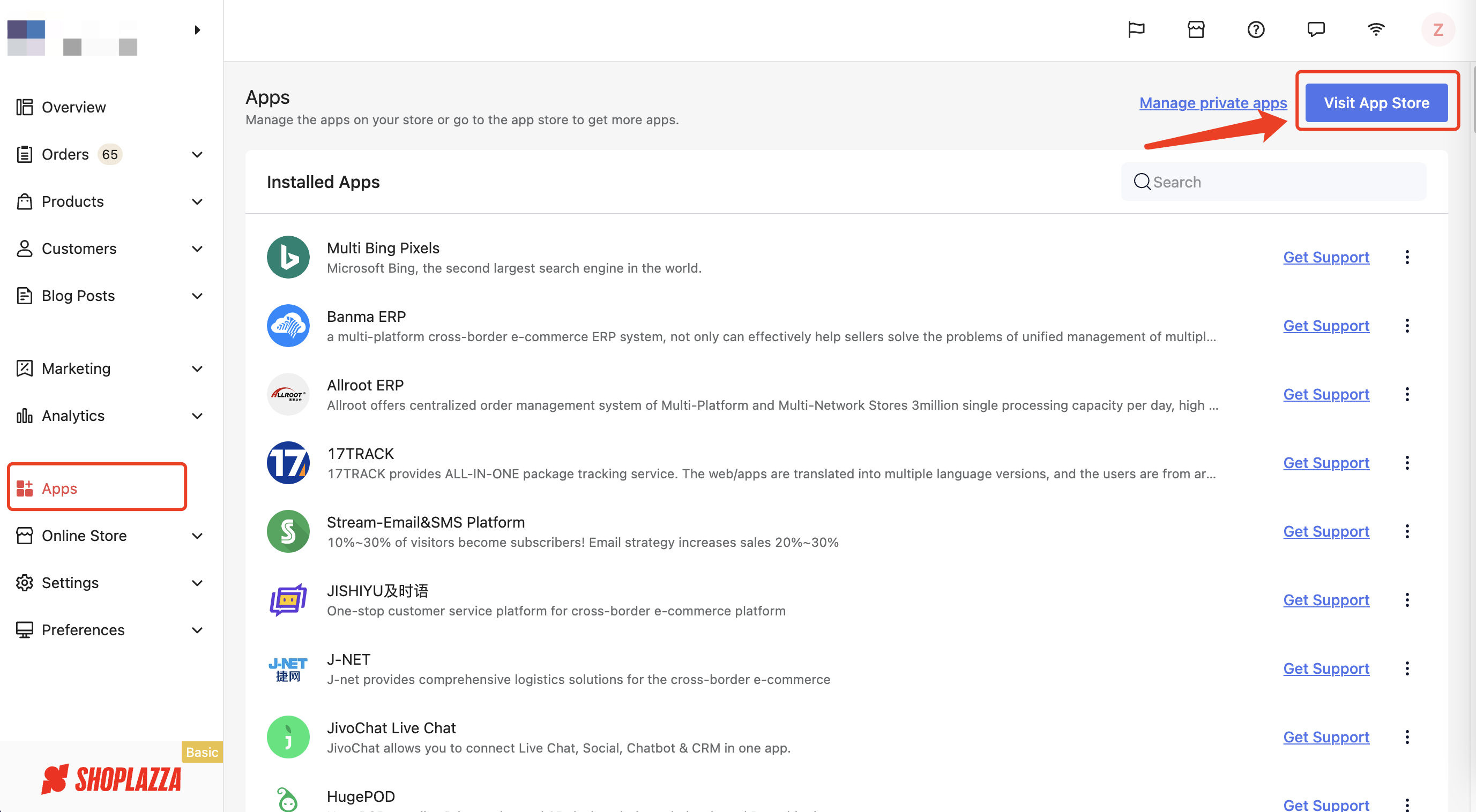
Task: Click the JISHIYU及时语 title
Action: [378, 590]
